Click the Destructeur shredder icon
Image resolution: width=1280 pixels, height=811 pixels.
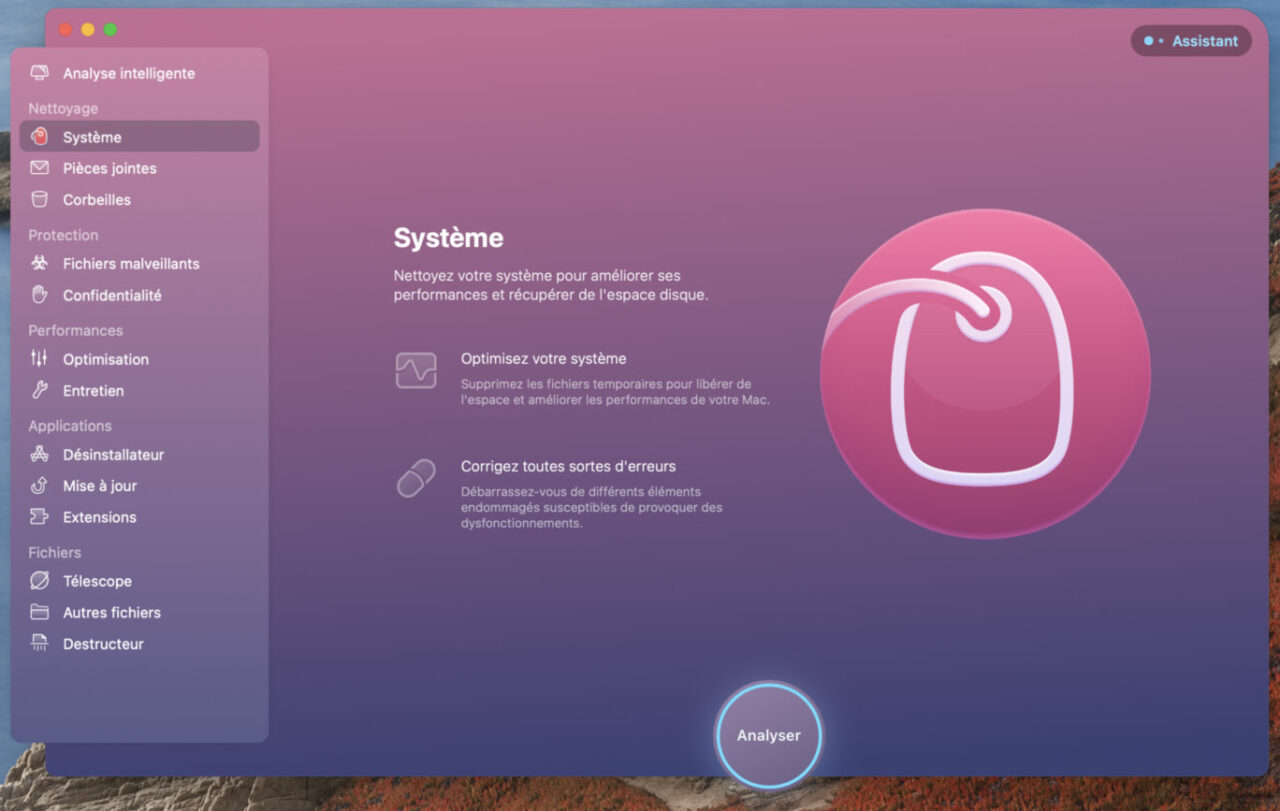click(x=41, y=643)
